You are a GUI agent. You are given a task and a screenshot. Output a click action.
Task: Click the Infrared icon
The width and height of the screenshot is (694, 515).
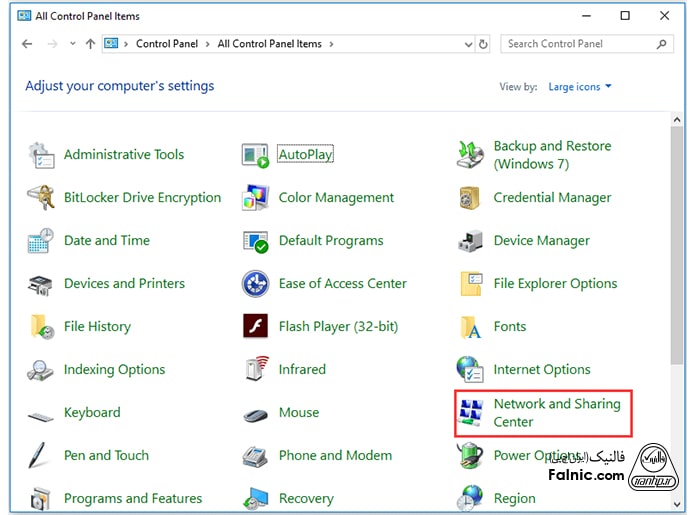[x=256, y=370]
